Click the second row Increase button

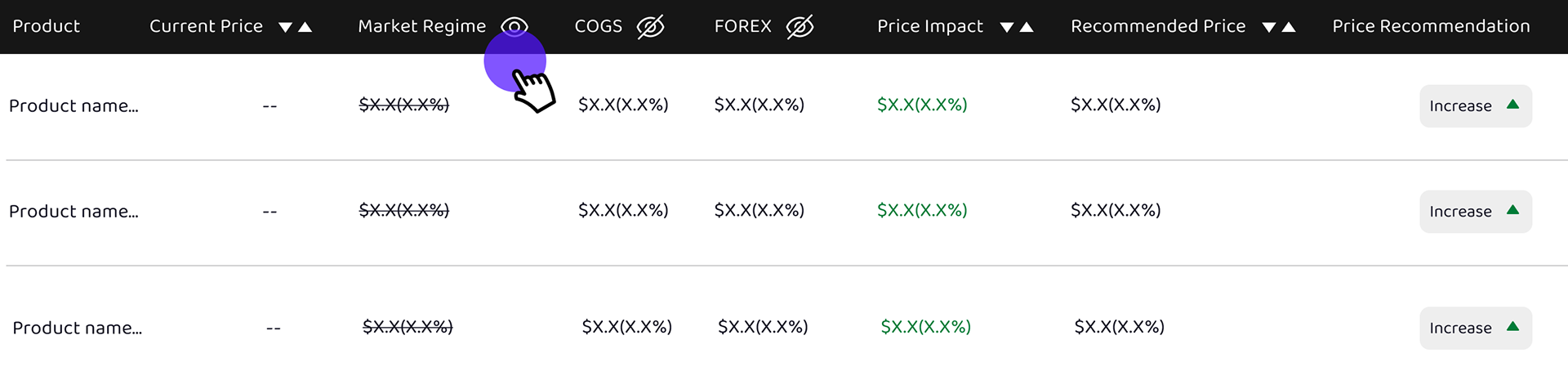1475,212
